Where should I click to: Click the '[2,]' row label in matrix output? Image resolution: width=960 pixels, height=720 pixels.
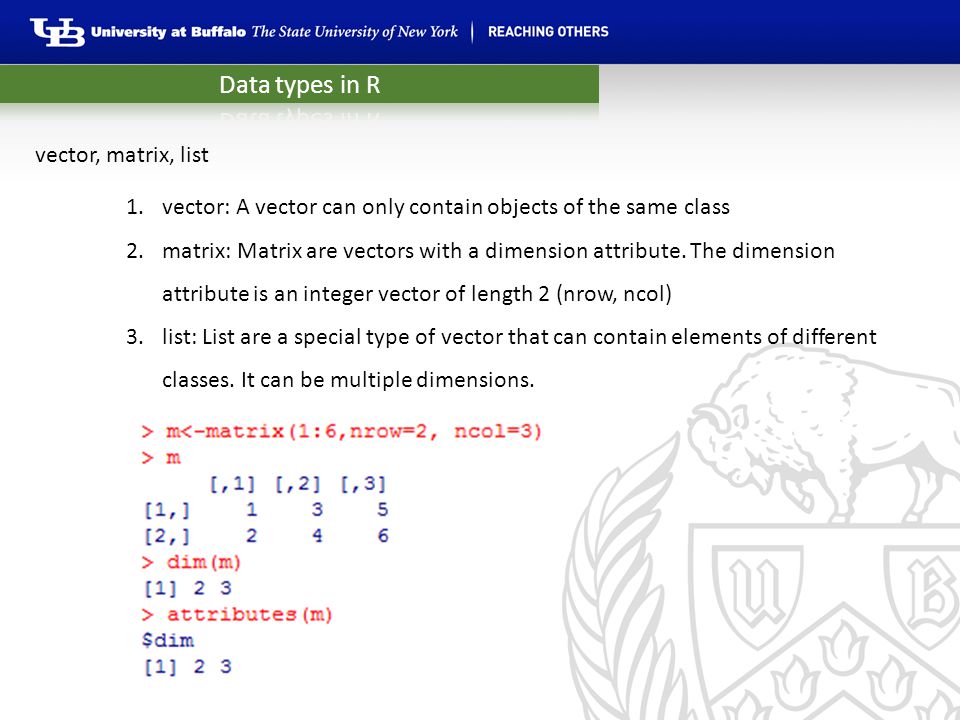tap(167, 536)
